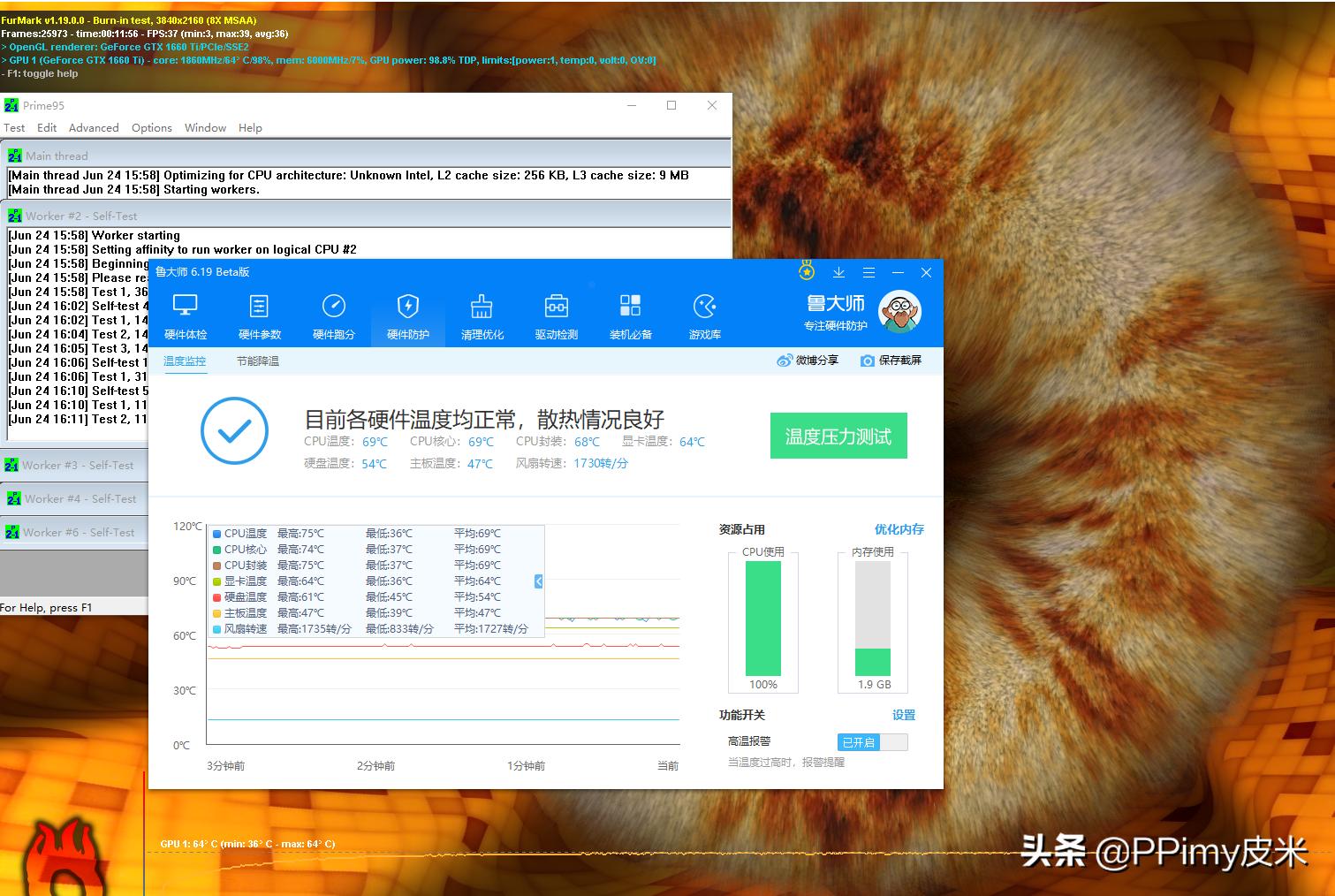This screenshot has width=1335, height=896.
Task: Click the 显卡温度 color swatch in legend
Action: pos(216,581)
